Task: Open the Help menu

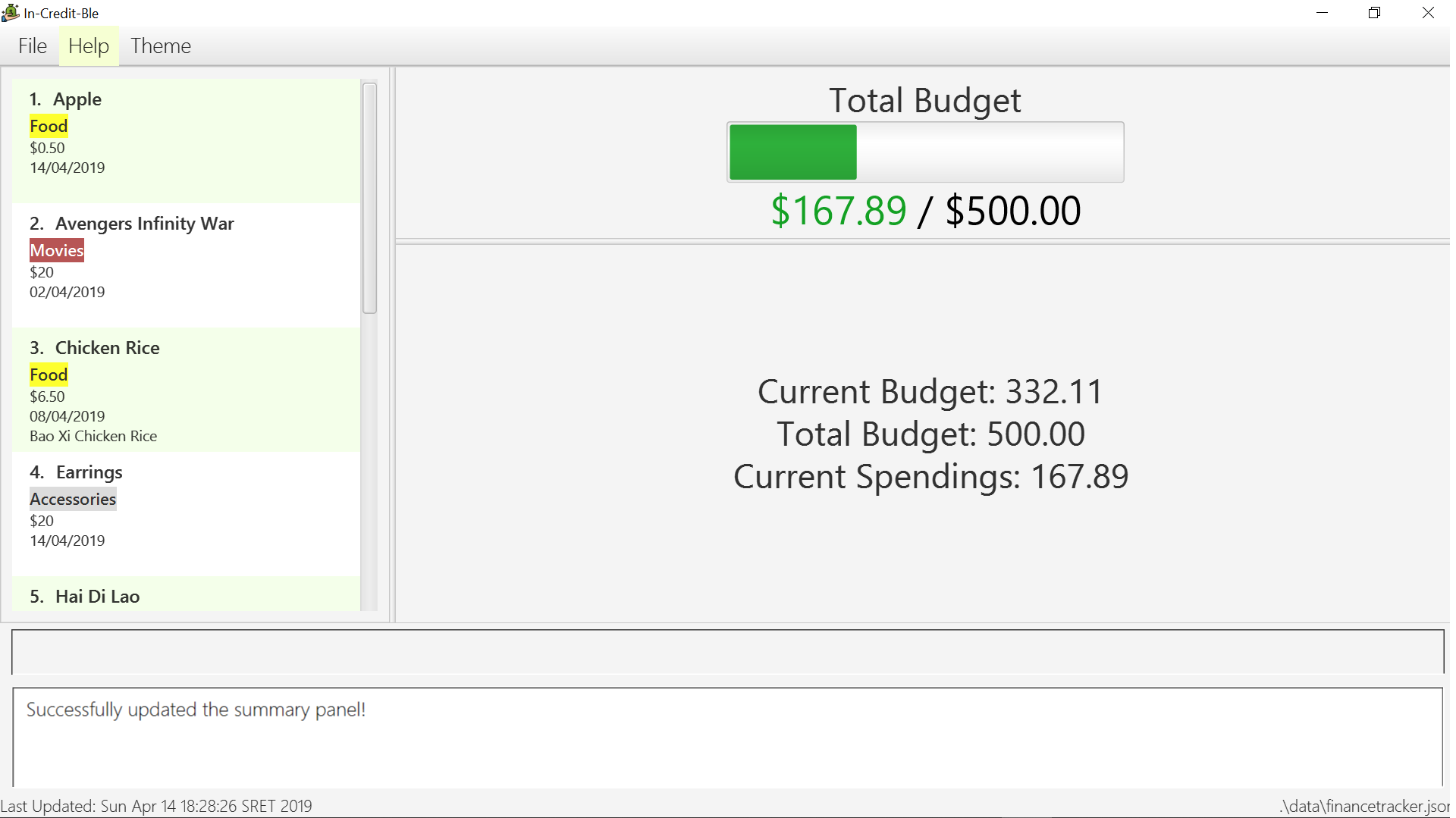Action: [89, 46]
